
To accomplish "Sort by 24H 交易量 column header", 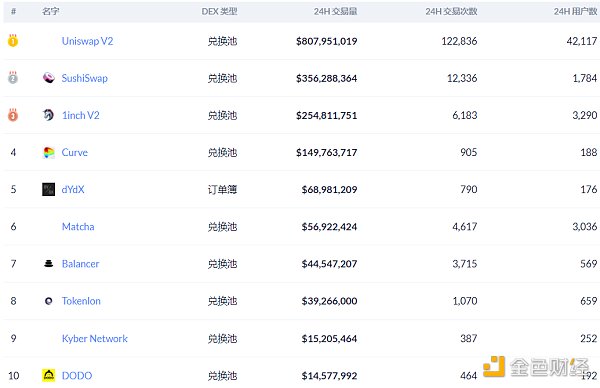I will 336,11.
